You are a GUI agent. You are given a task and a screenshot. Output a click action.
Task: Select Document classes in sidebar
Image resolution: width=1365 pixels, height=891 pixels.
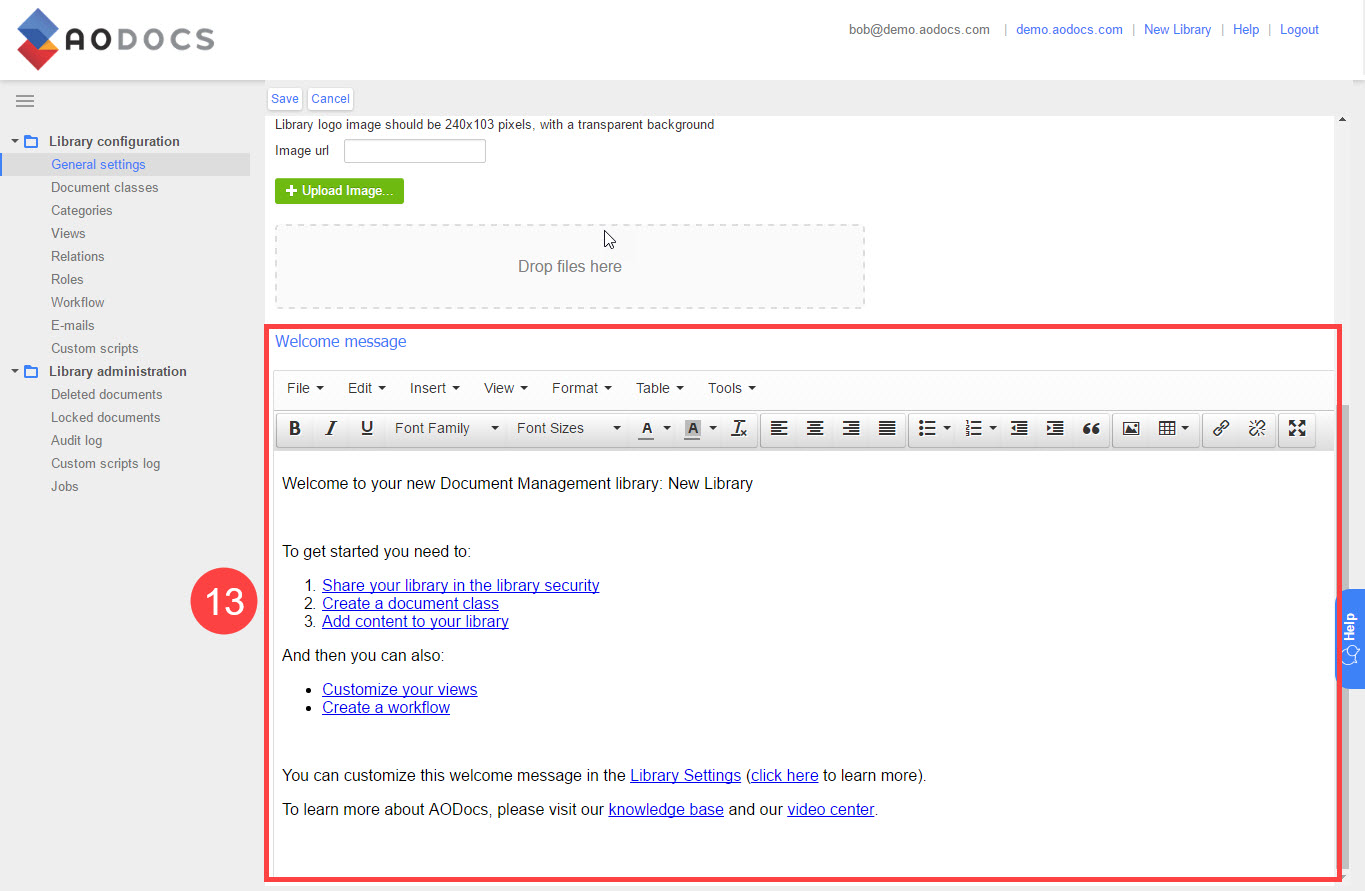coord(105,187)
